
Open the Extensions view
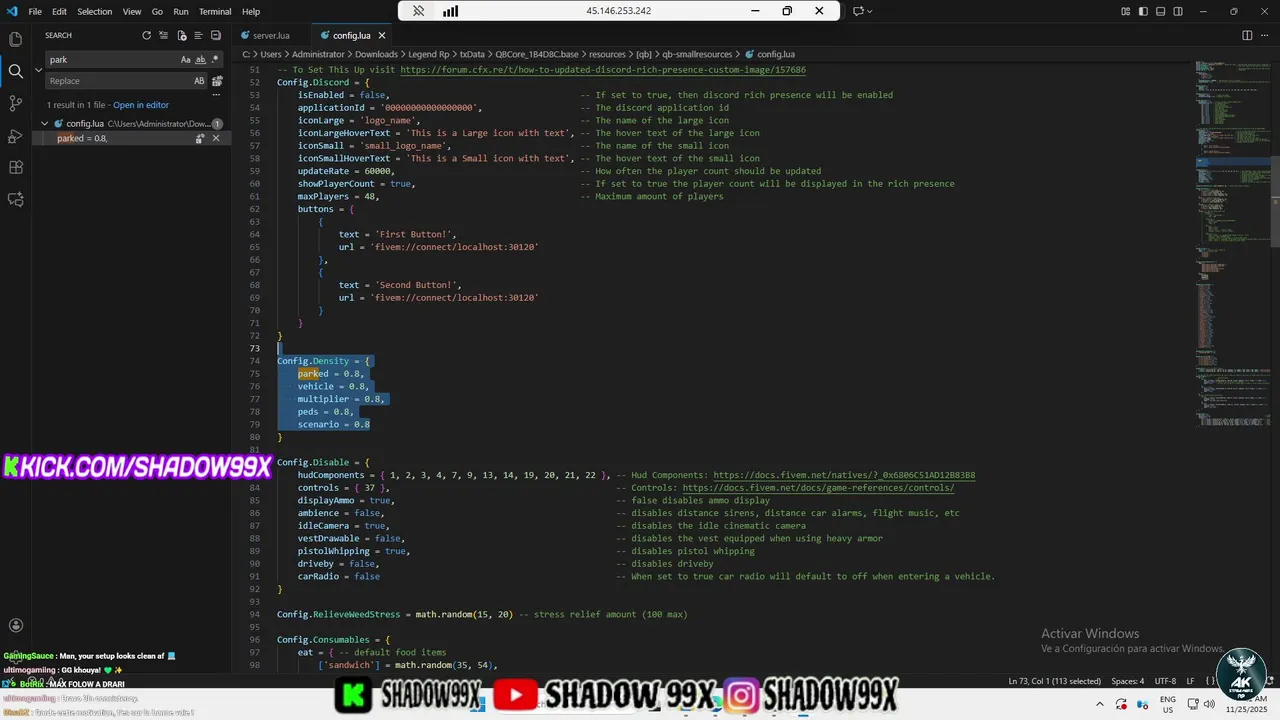[15, 167]
